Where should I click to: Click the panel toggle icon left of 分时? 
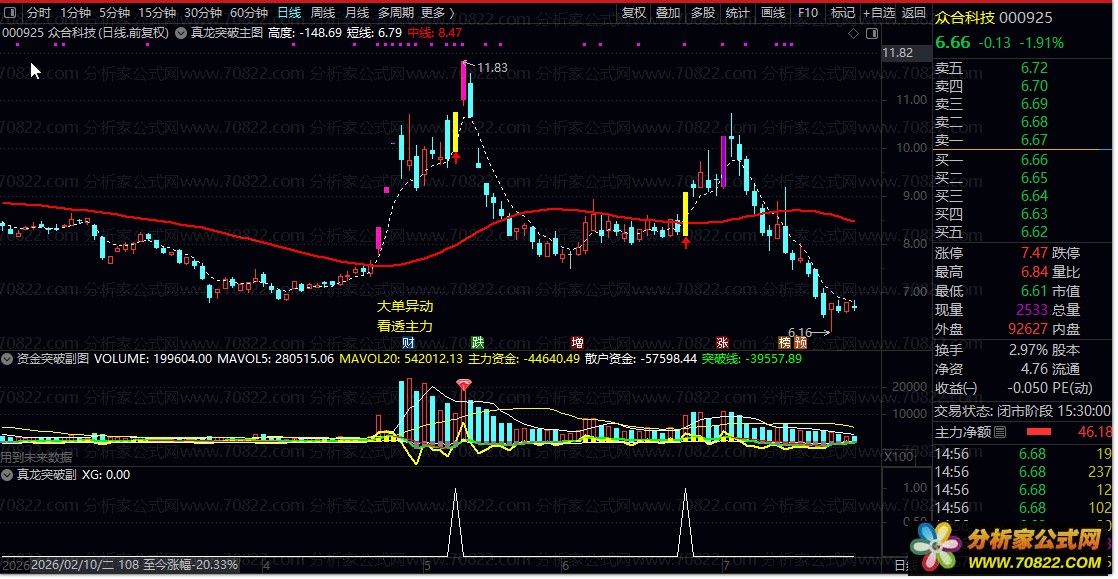(x=10, y=12)
